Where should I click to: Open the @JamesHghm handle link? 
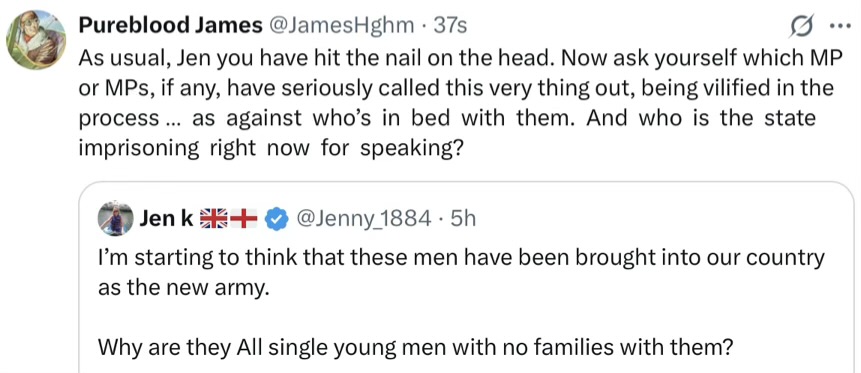pos(342,26)
